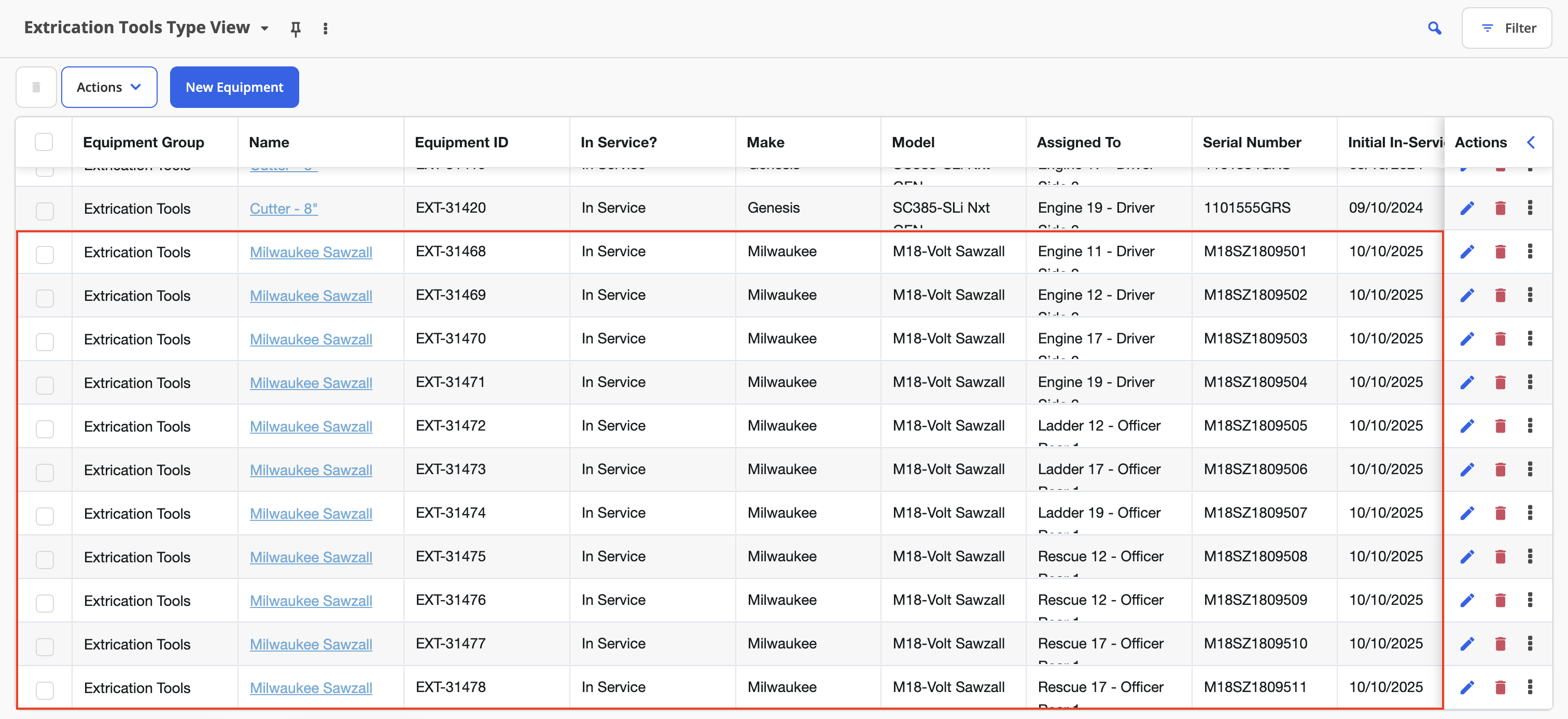The width and height of the screenshot is (1568, 719).
Task: Open the Filter button
Action: pyautogui.click(x=1506, y=28)
